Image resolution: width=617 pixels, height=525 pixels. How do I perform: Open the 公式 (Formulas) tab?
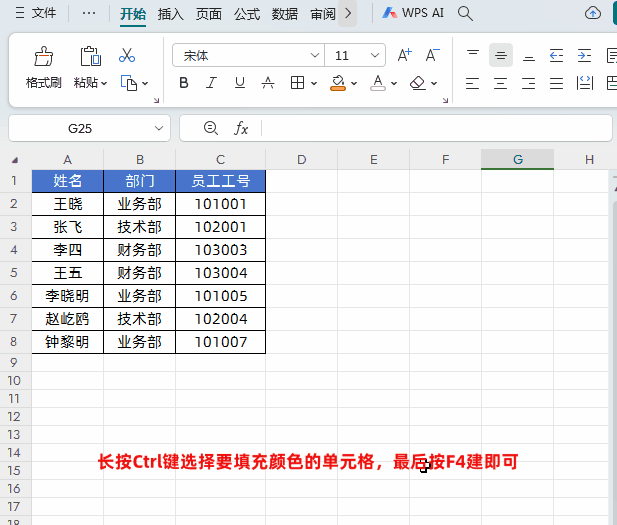point(247,14)
